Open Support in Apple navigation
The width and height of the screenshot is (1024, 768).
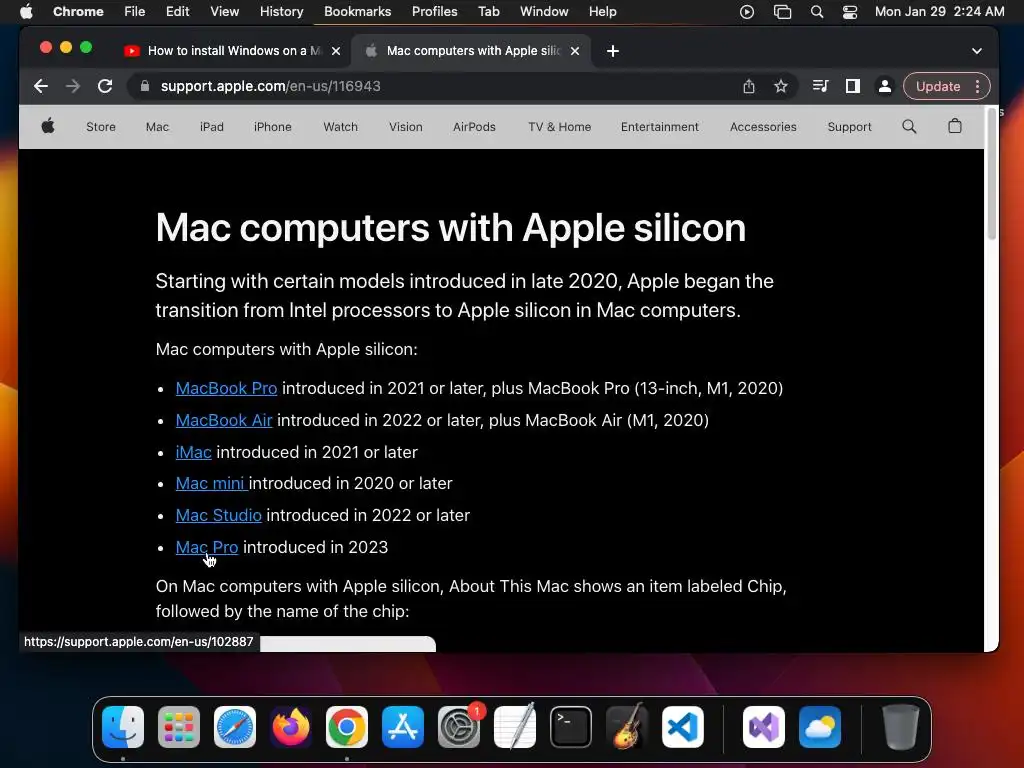pos(849,127)
